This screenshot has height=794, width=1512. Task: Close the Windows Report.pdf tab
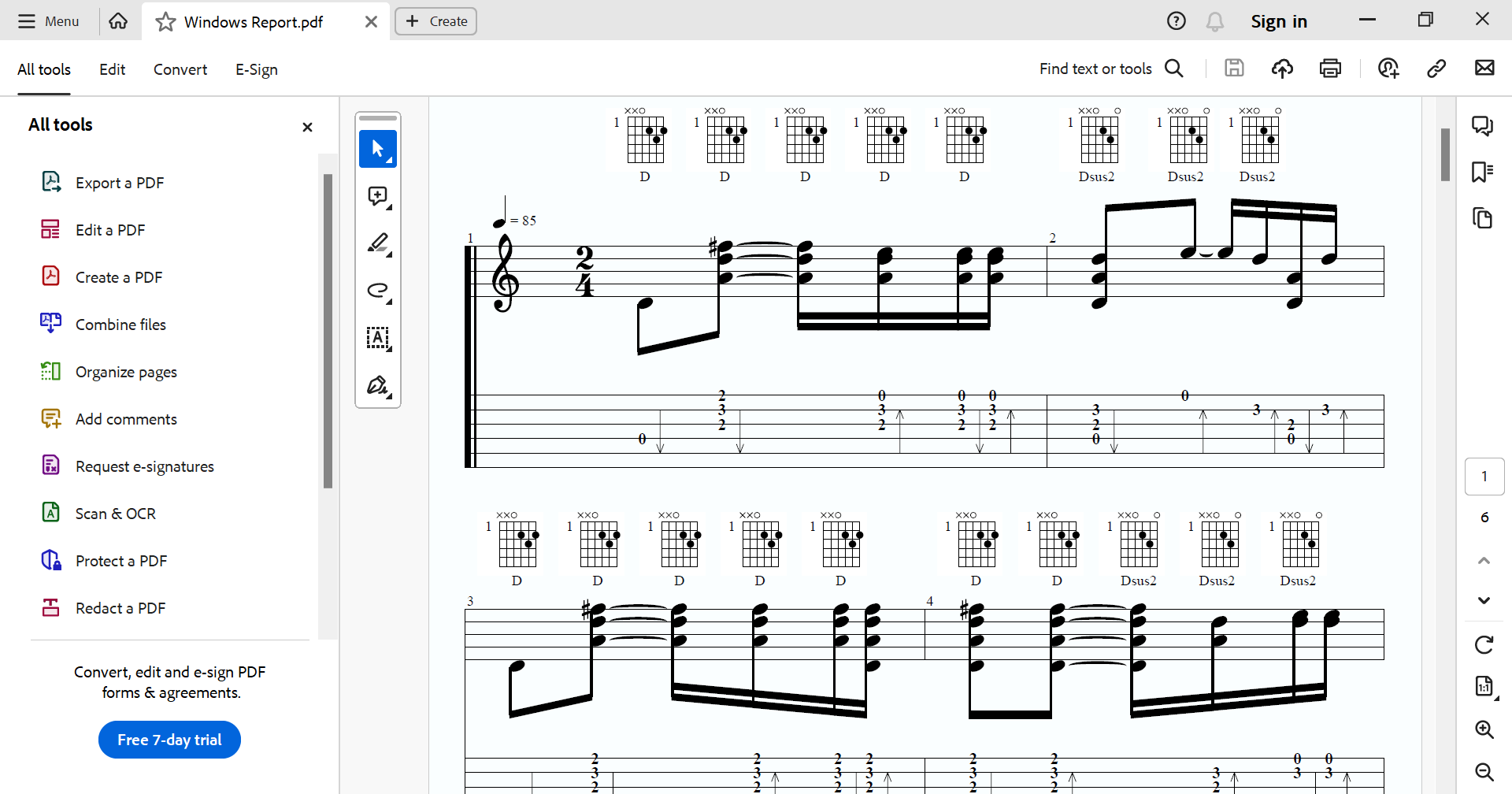pyautogui.click(x=371, y=22)
